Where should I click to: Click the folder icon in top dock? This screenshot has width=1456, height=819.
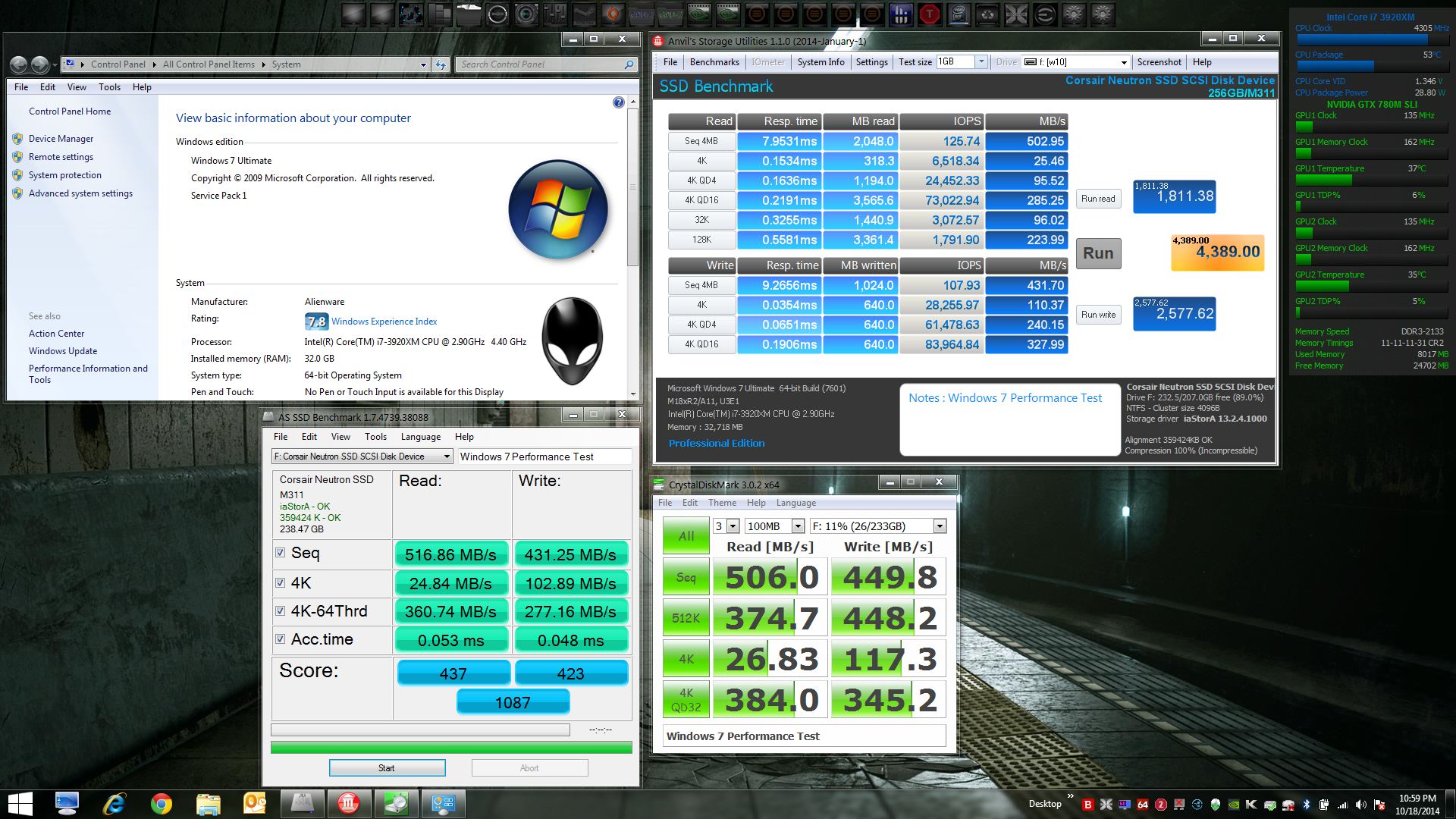[x=469, y=14]
